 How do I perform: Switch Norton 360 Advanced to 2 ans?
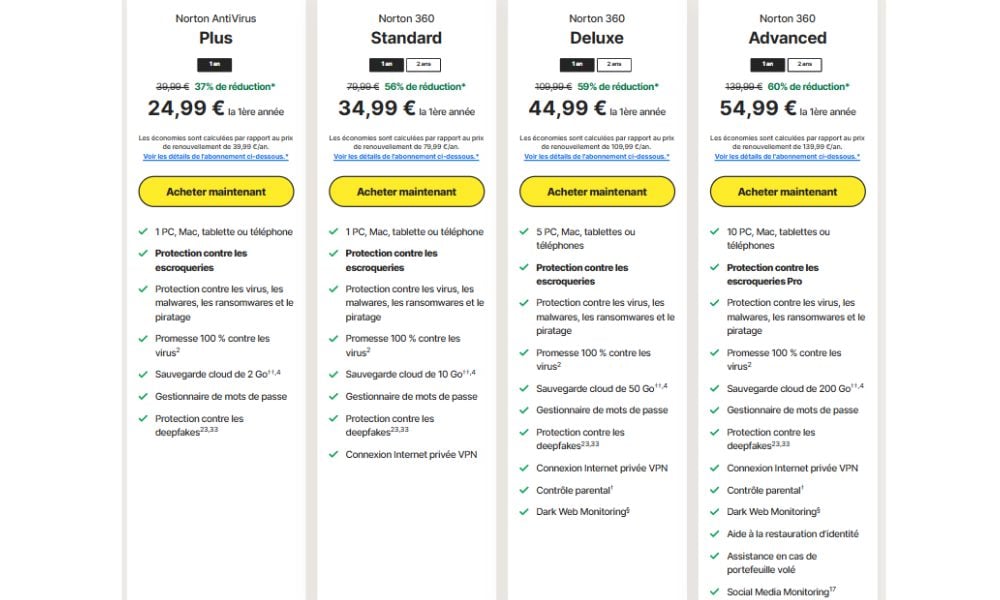click(x=803, y=65)
